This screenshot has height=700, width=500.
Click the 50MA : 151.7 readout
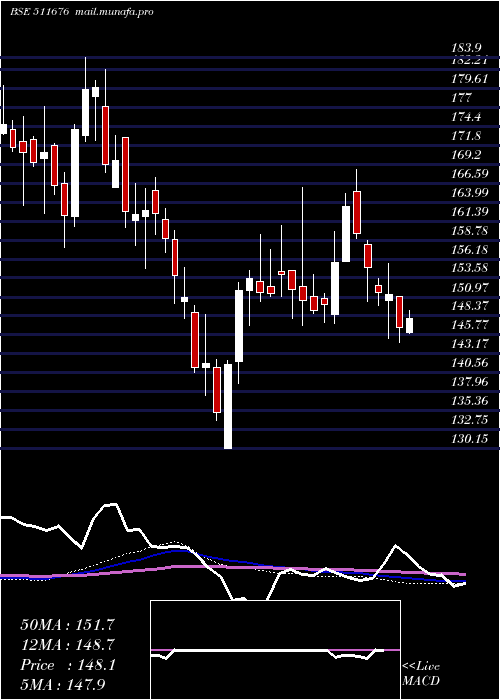click(x=65, y=625)
